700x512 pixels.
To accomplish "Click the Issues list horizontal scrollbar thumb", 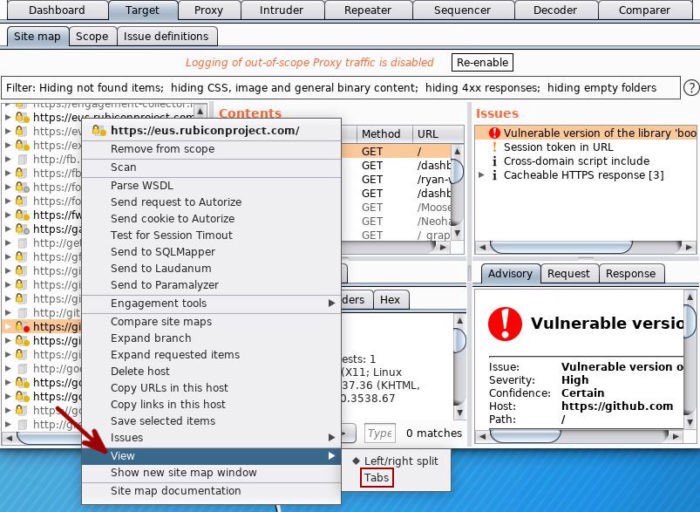I will click(x=561, y=247).
